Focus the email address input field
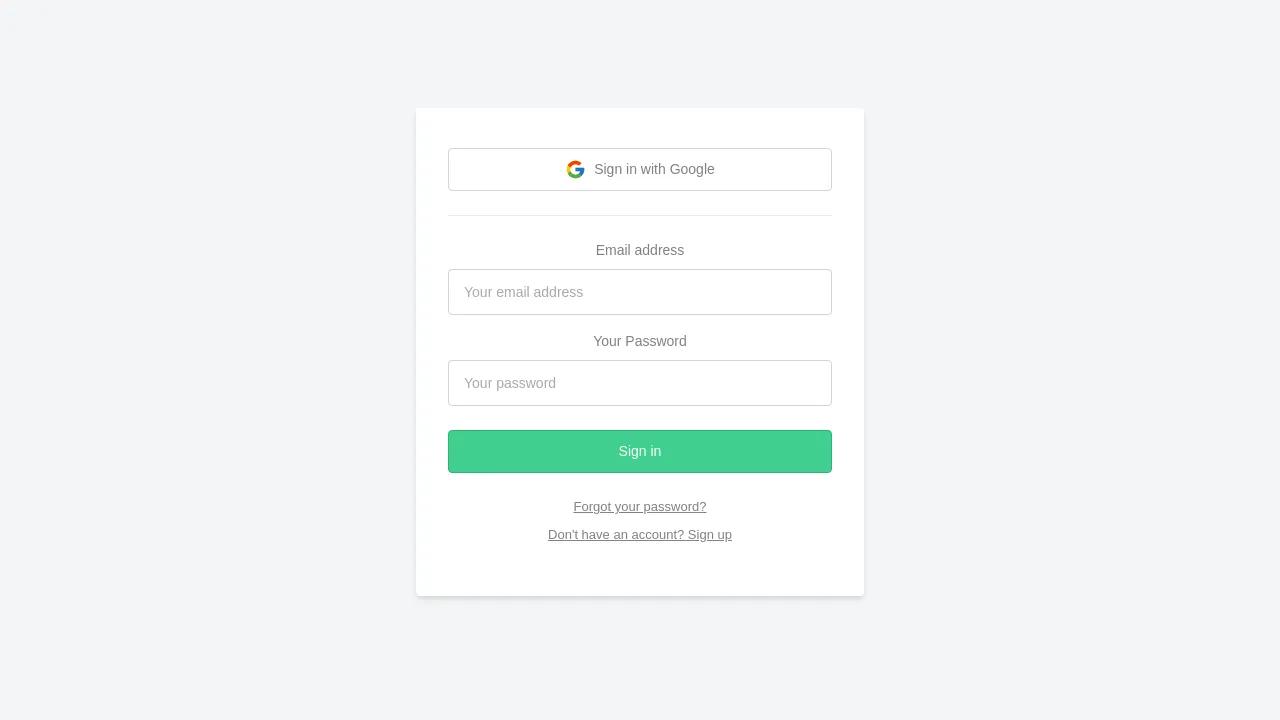The height and width of the screenshot is (720, 1280). coord(640,292)
